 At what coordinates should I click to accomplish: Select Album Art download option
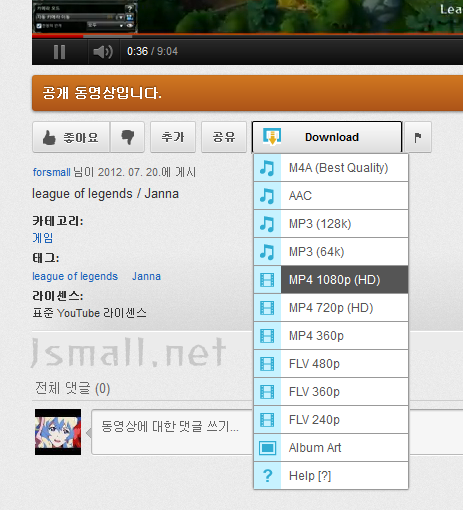[331, 448]
